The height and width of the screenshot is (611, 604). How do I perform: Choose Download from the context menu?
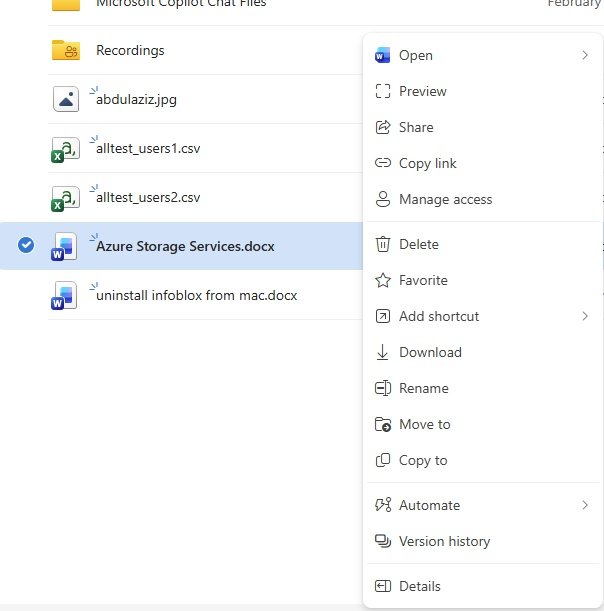(x=482, y=352)
